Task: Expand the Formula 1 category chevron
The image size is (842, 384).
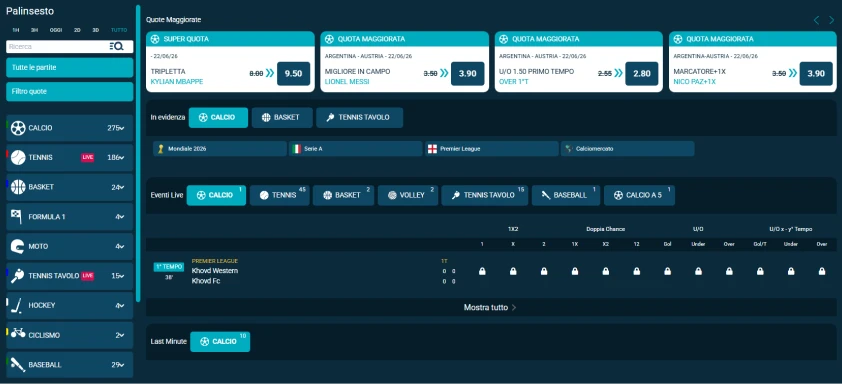Action: pyautogui.click(x=122, y=217)
